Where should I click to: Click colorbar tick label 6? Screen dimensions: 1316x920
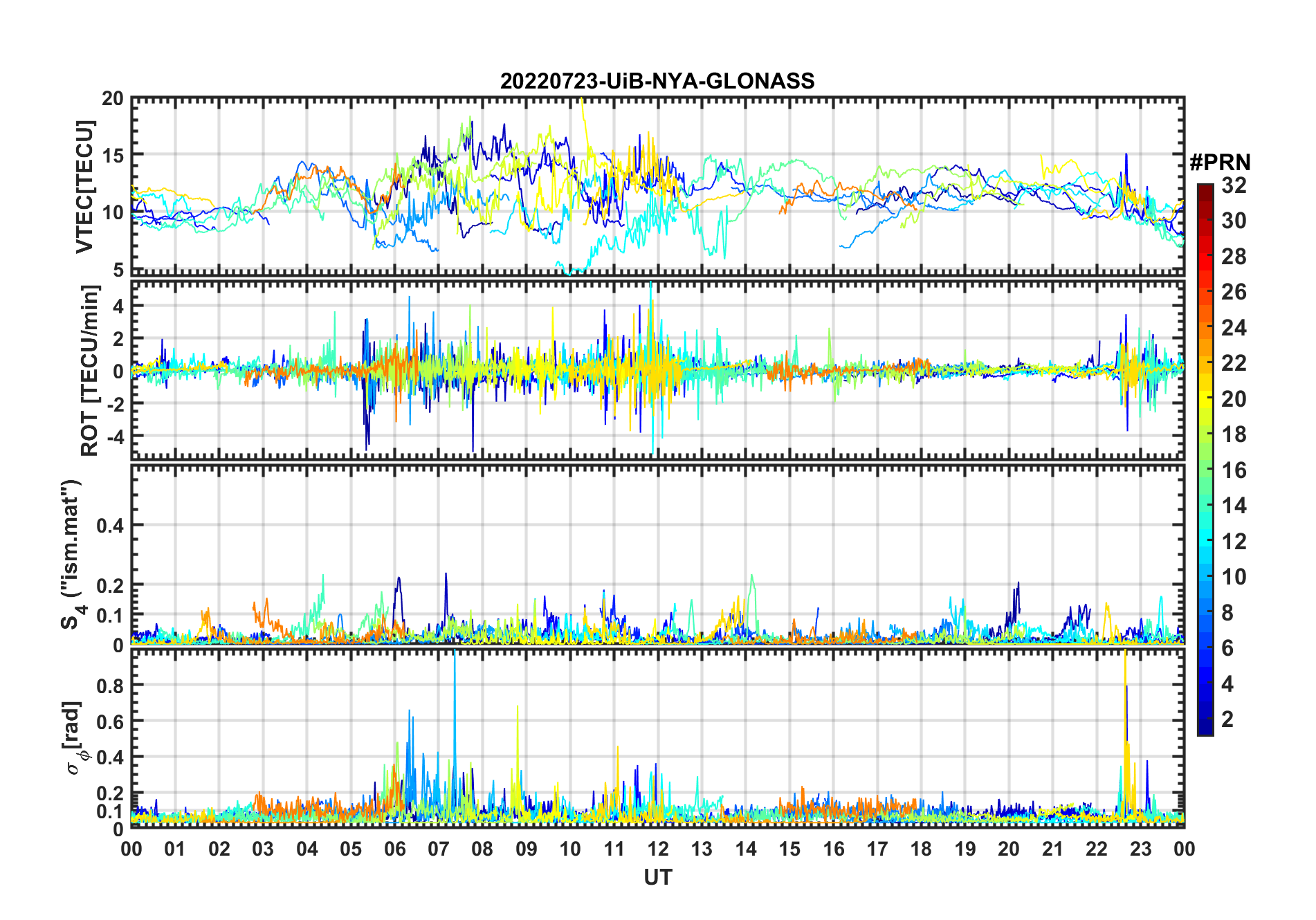[x=1227, y=648]
